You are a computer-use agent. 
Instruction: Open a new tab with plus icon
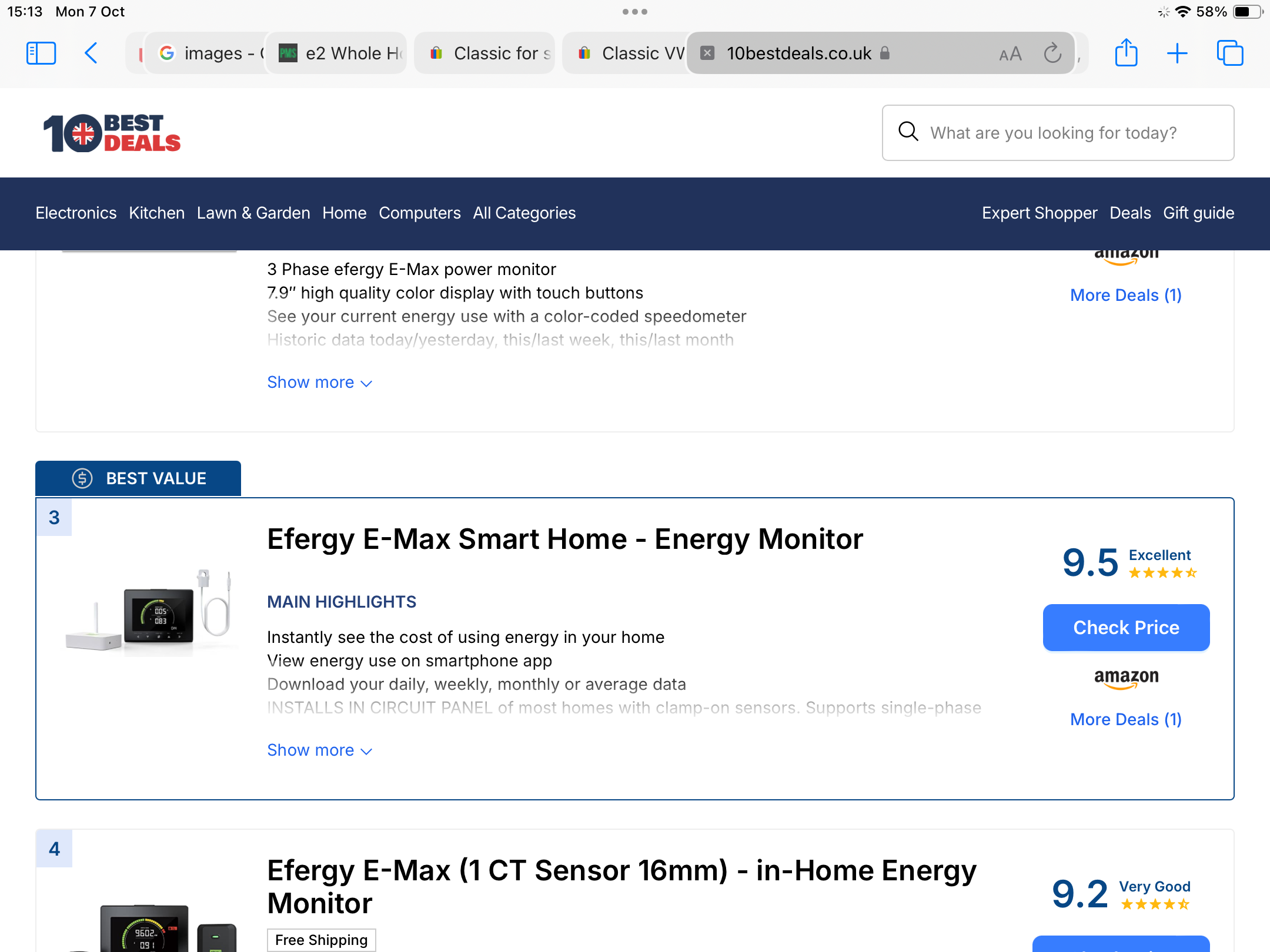pos(1177,53)
